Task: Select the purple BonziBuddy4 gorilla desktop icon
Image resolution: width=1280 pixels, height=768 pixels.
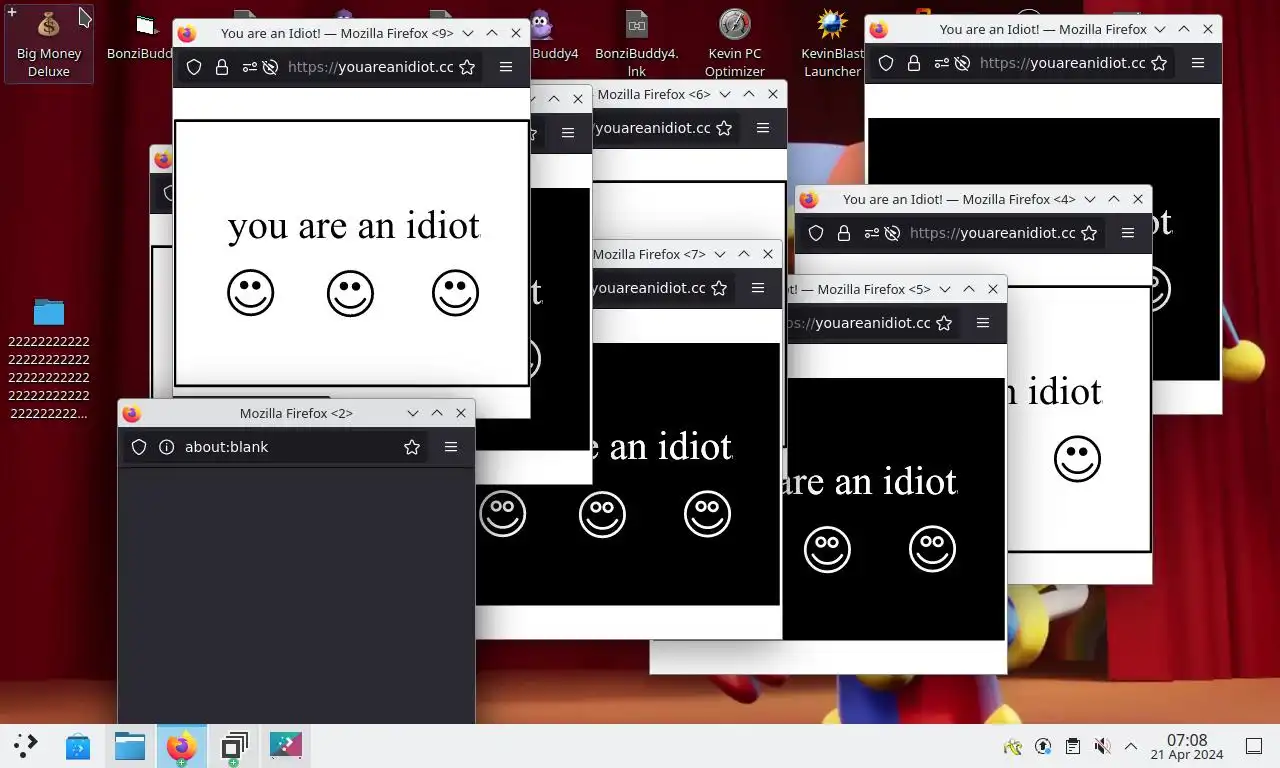Action: pyautogui.click(x=541, y=36)
